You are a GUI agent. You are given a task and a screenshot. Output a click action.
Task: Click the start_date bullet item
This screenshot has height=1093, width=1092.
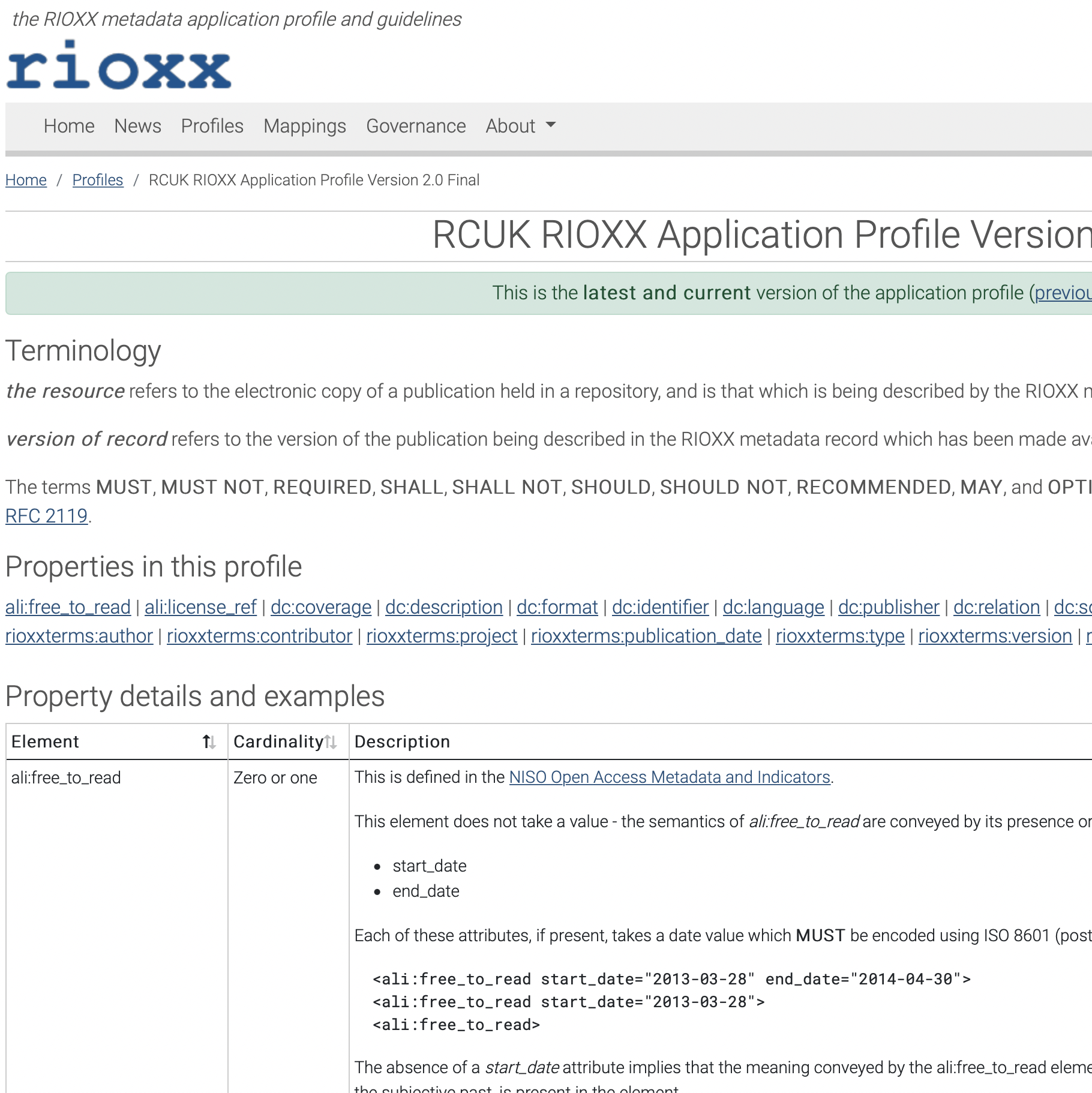coord(430,866)
